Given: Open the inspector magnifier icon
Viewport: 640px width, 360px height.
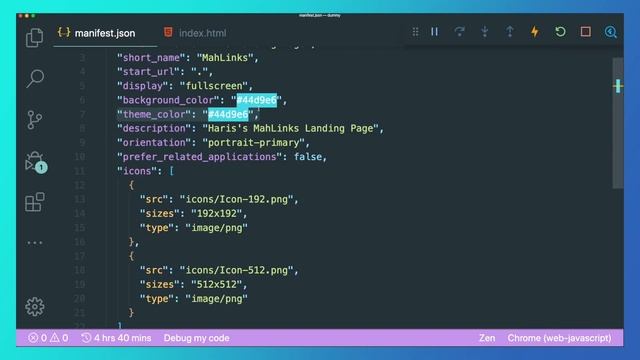Looking at the screenshot, I should coord(611,32).
